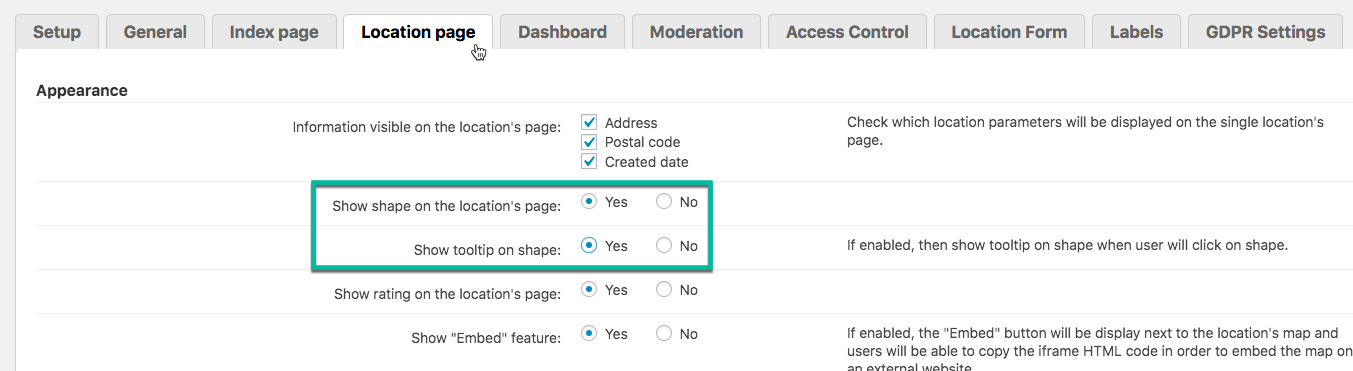Screen dimensions: 1353x371
Task: Disable the Embed feature with No
Action: pyautogui.click(x=664, y=334)
